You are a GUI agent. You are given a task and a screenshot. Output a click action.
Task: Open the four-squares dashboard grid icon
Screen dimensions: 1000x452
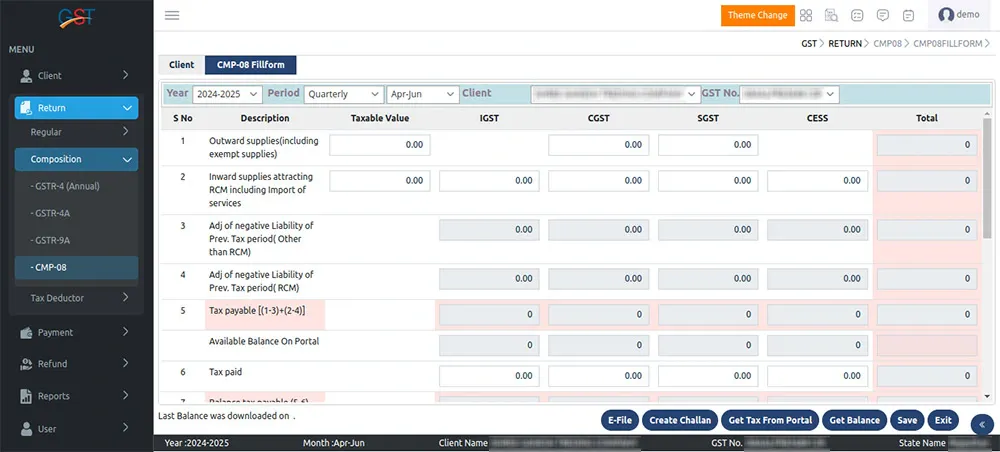(806, 15)
